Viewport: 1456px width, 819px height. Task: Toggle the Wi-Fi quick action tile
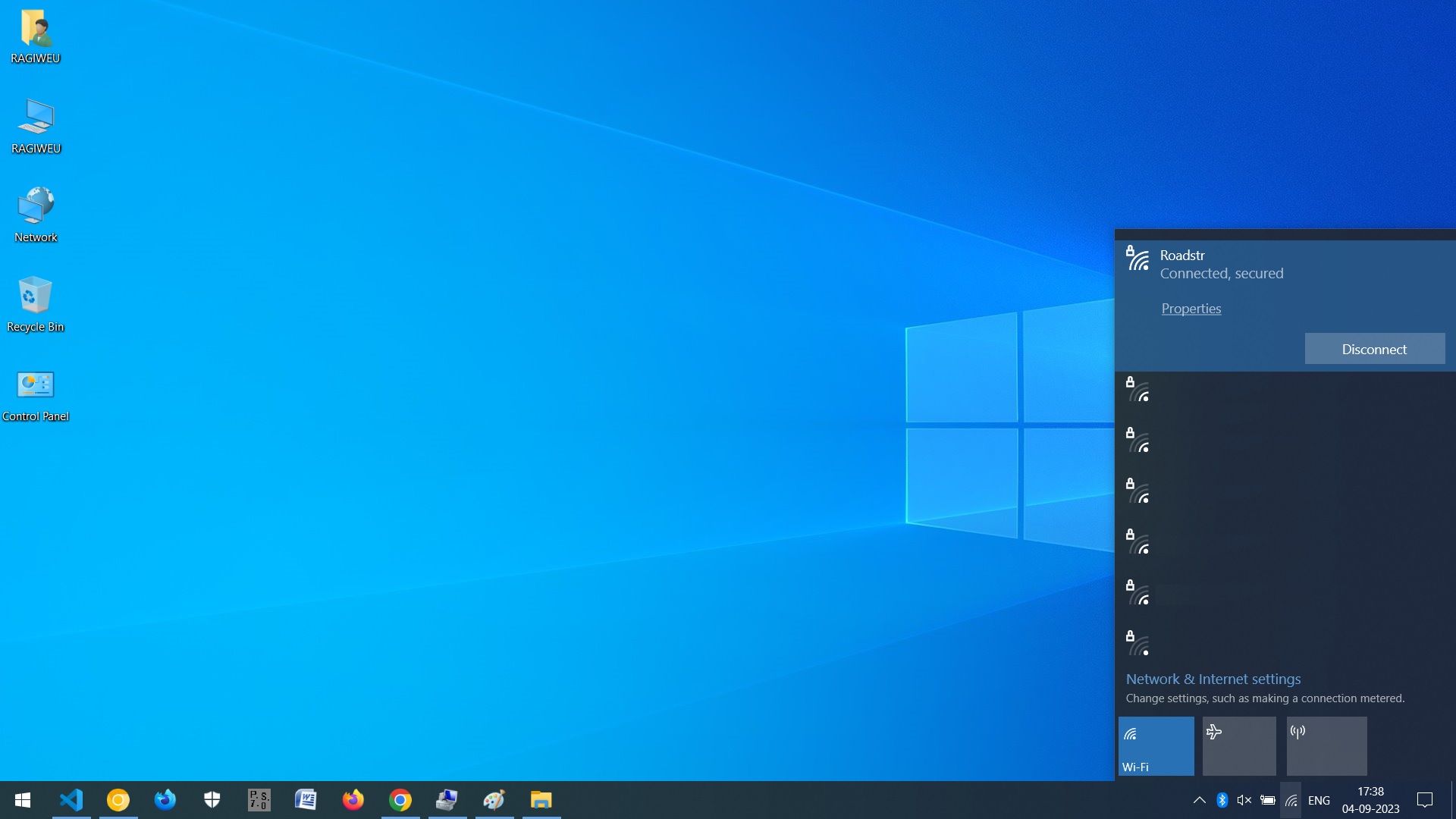coord(1156,746)
